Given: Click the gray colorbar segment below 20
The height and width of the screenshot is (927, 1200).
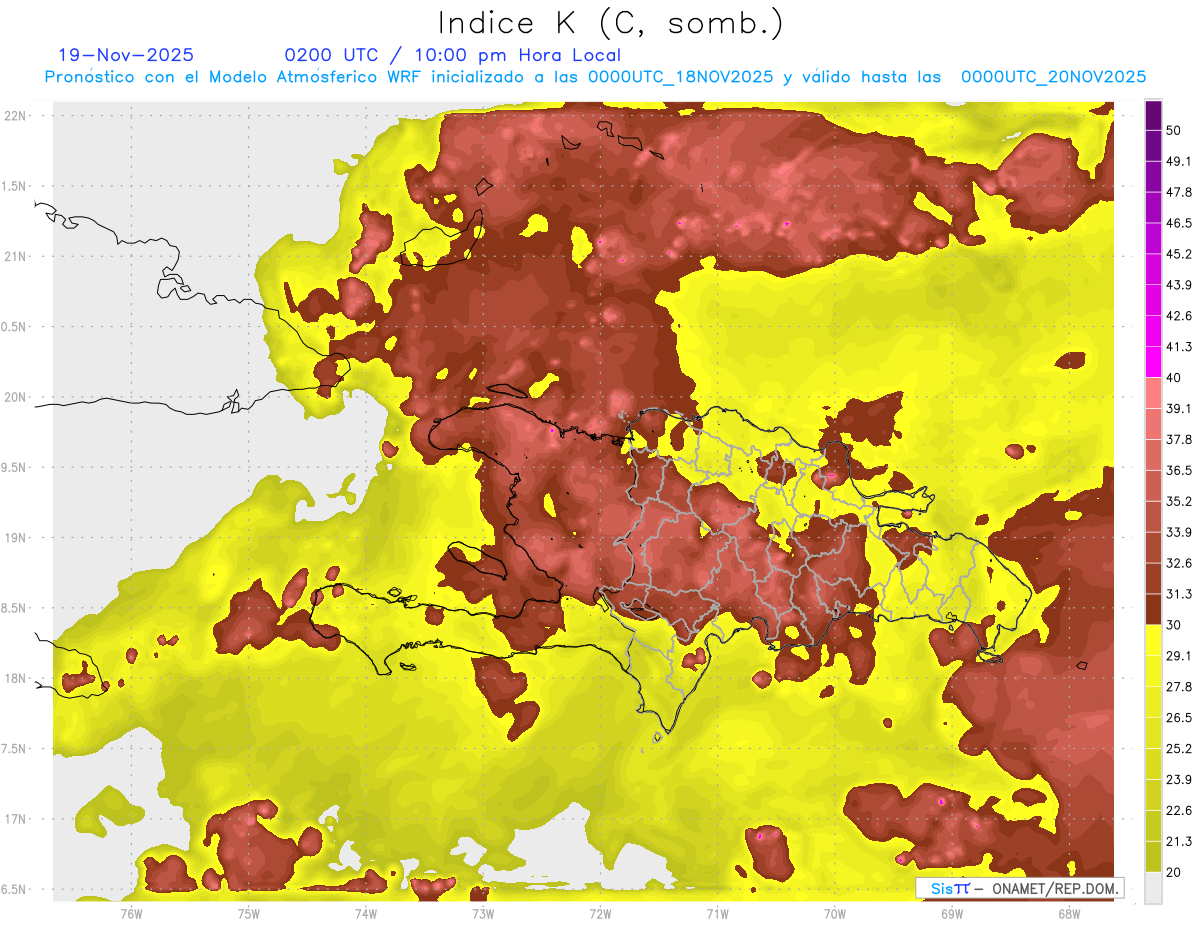Looking at the screenshot, I should click(1153, 887).
